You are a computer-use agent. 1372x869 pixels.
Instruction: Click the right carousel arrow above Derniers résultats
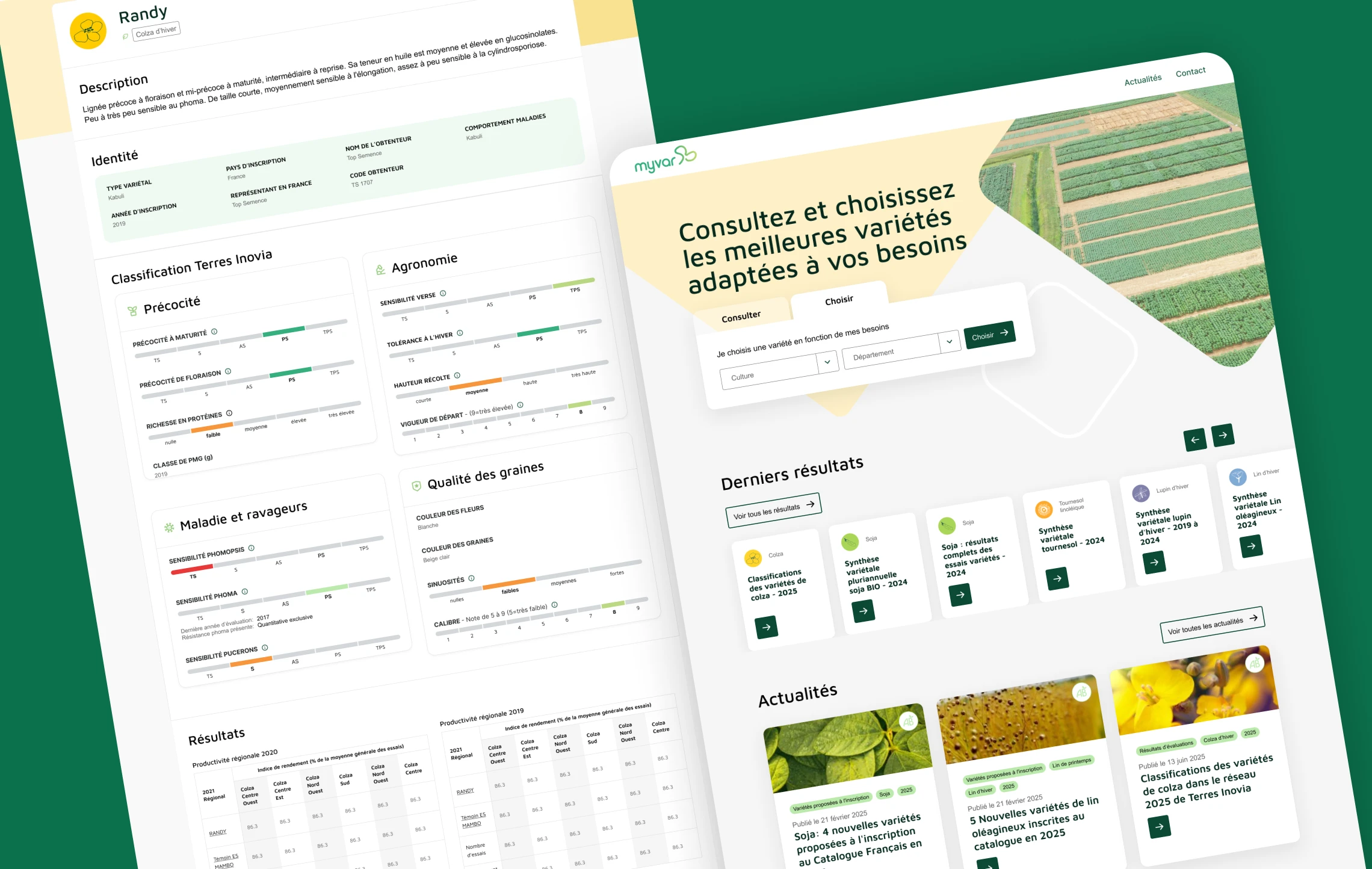pyautogui.click(x=1224, y=434)
